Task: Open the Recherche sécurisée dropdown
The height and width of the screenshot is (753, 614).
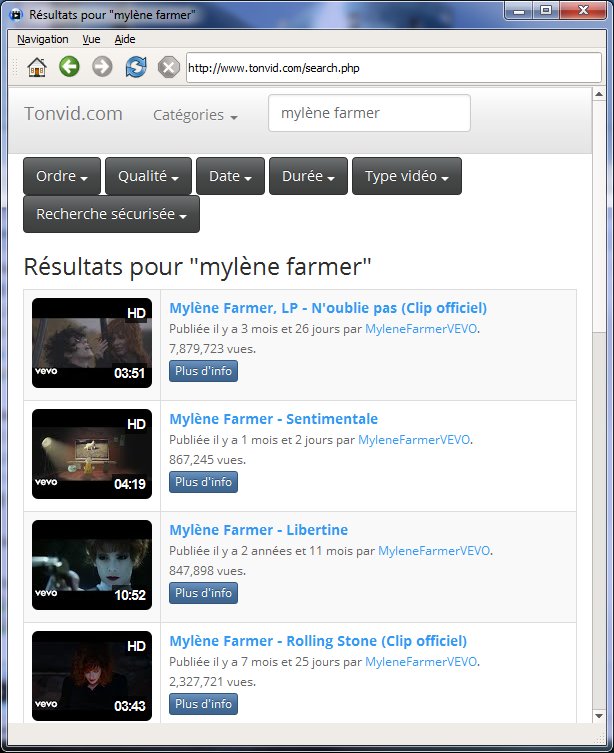Action: pyautogui.click(x=111, y=214)
